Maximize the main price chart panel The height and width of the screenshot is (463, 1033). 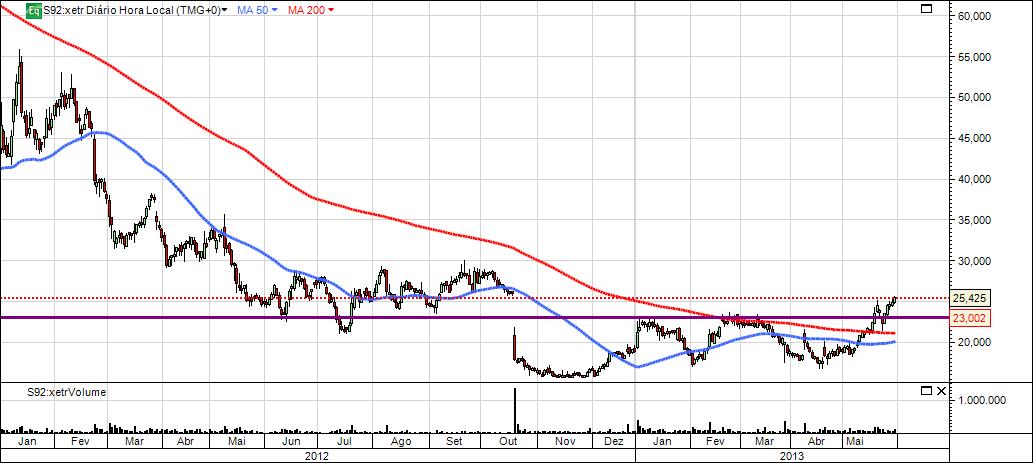click(x=926, y=9)
